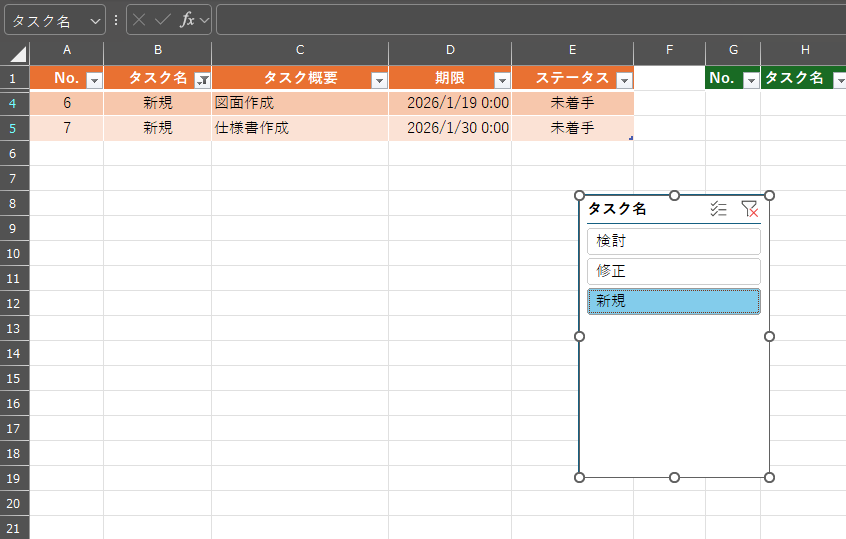
Task: Select column C header
Action: point(300,50)
